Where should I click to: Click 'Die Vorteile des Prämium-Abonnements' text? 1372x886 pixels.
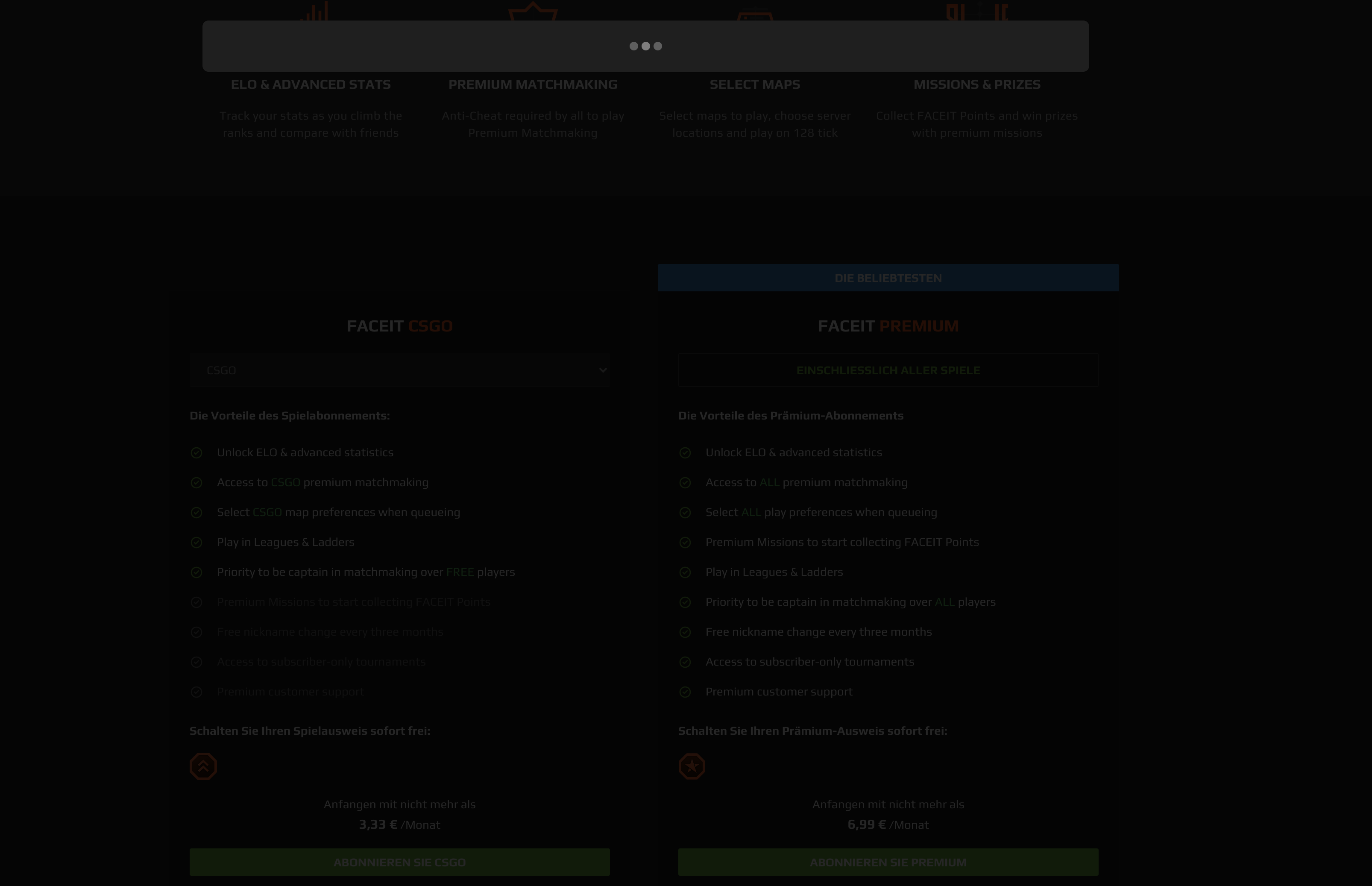(x=791, y=416)
